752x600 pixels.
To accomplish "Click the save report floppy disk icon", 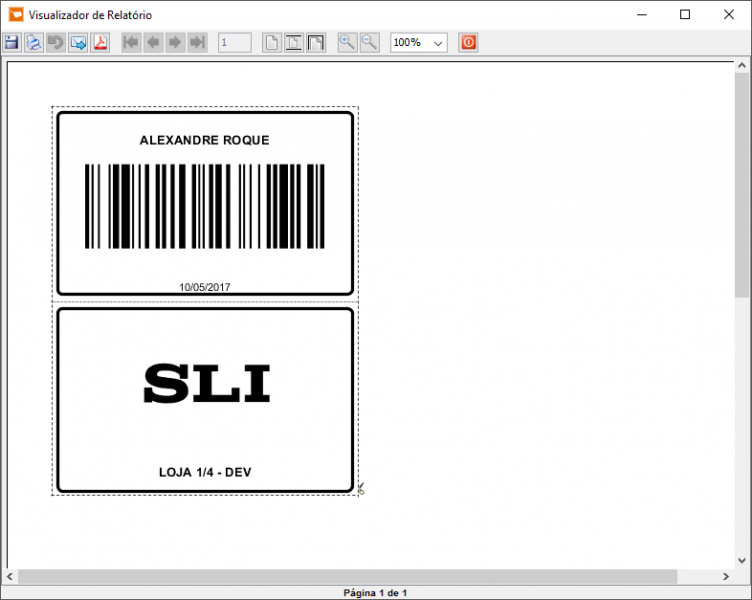I will point(12,43).
